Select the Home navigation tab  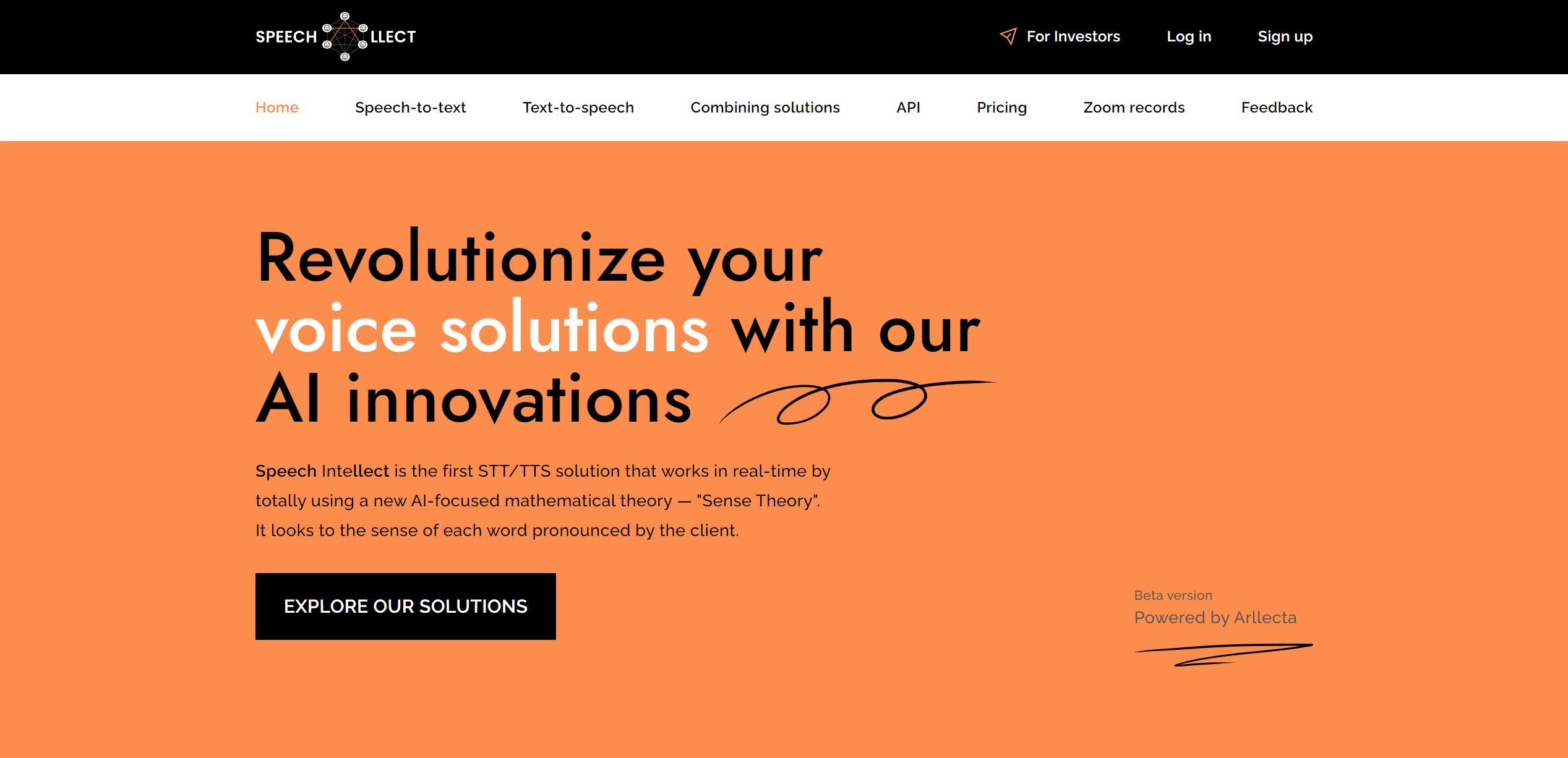point(277,107)
